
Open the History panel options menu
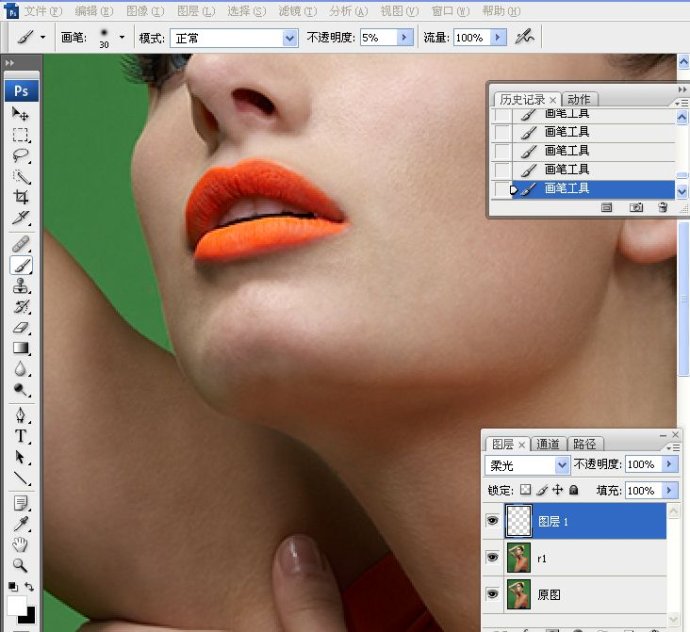tap(681, 103)
